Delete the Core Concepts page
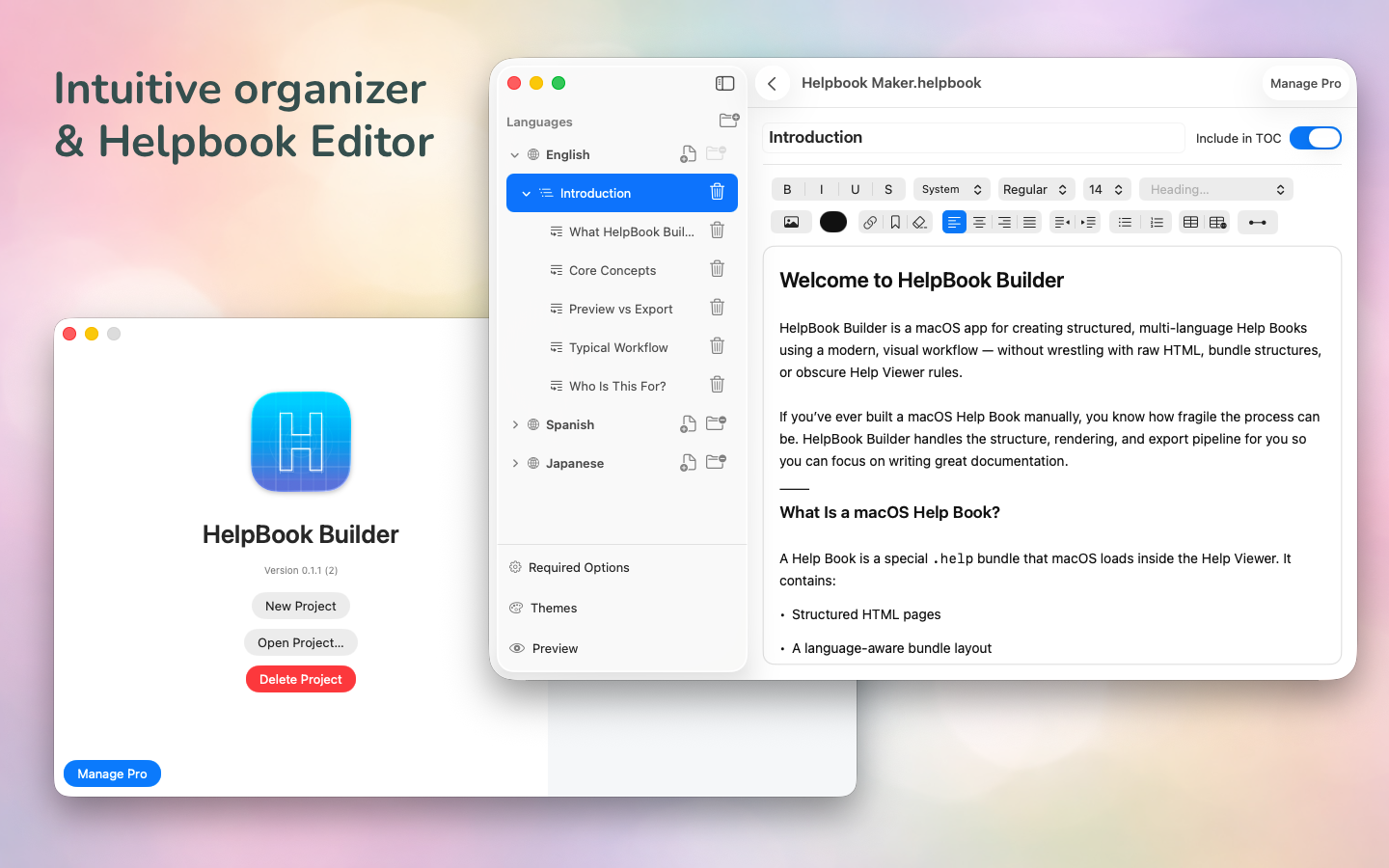 tap(717, 269)
